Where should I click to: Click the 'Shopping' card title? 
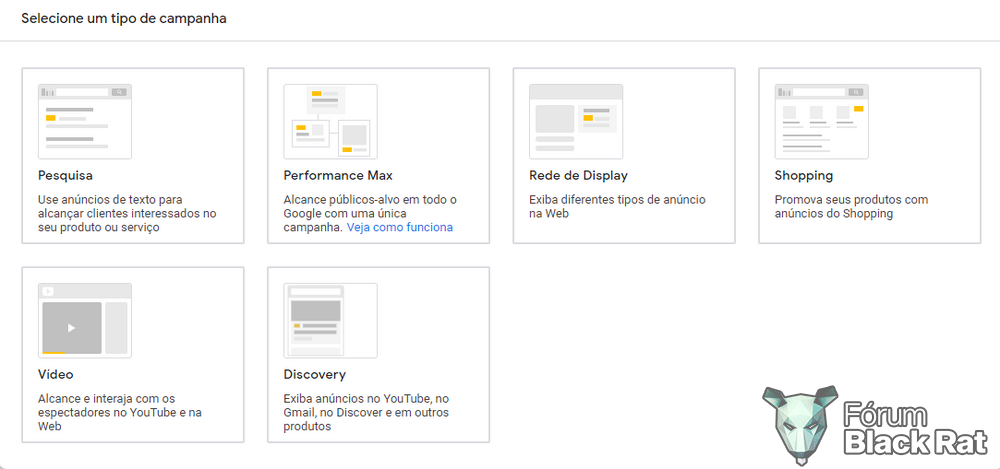click(x=804, y=175)
